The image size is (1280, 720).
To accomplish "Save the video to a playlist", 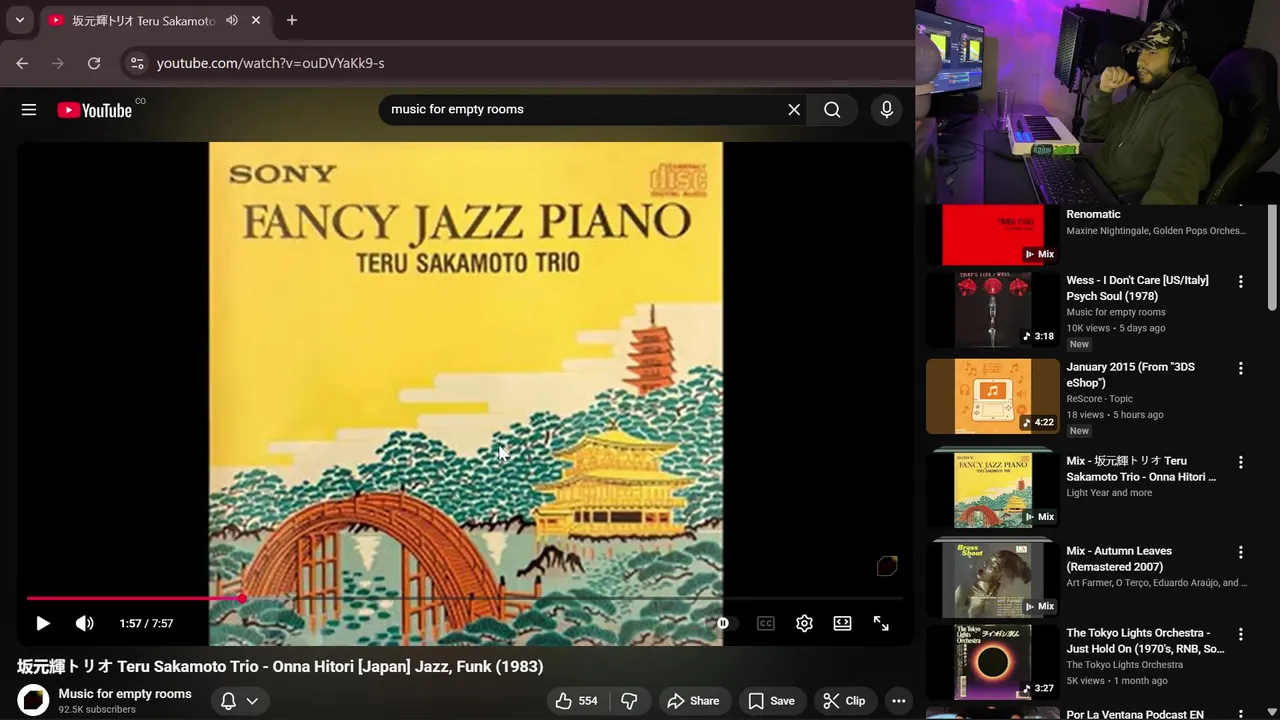I will [771, 701].
